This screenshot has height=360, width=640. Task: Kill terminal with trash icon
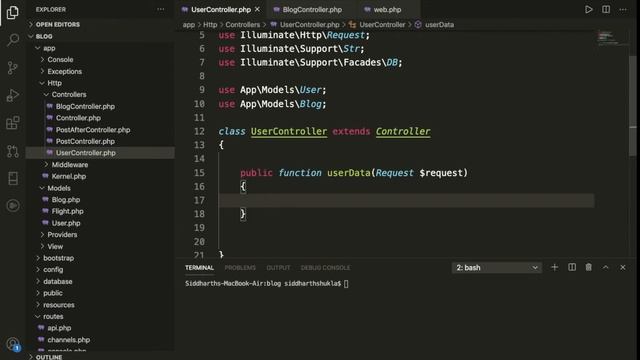[588, 267]
